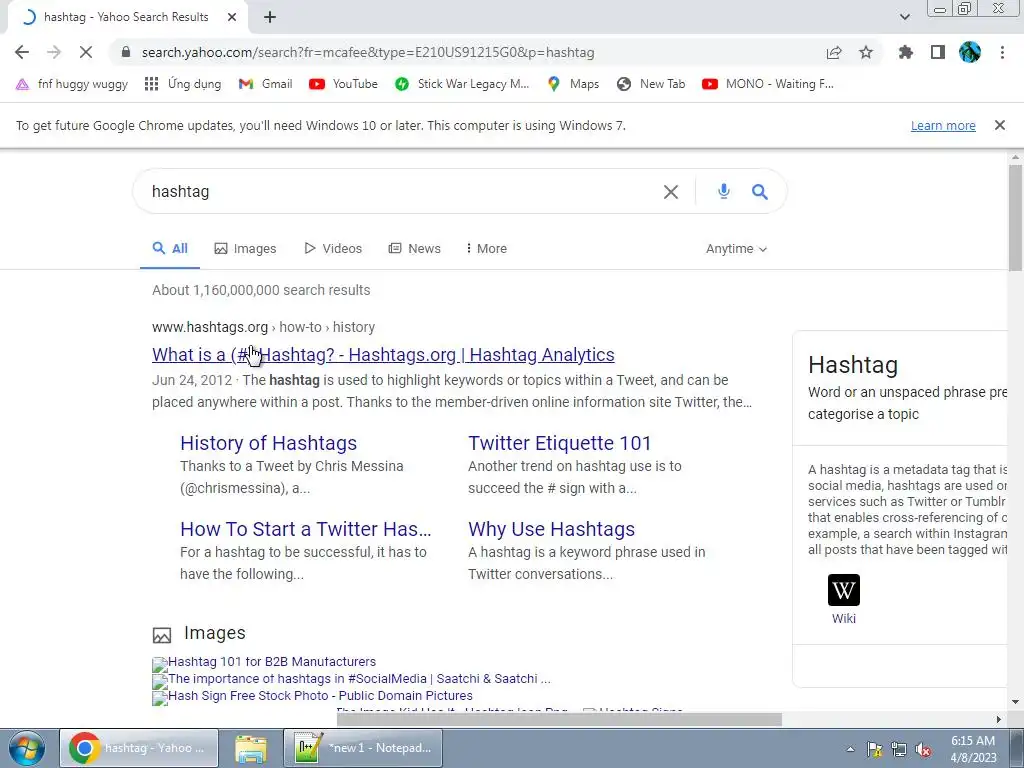
Task: Open the Gmail bookmark
Action: 266,84
